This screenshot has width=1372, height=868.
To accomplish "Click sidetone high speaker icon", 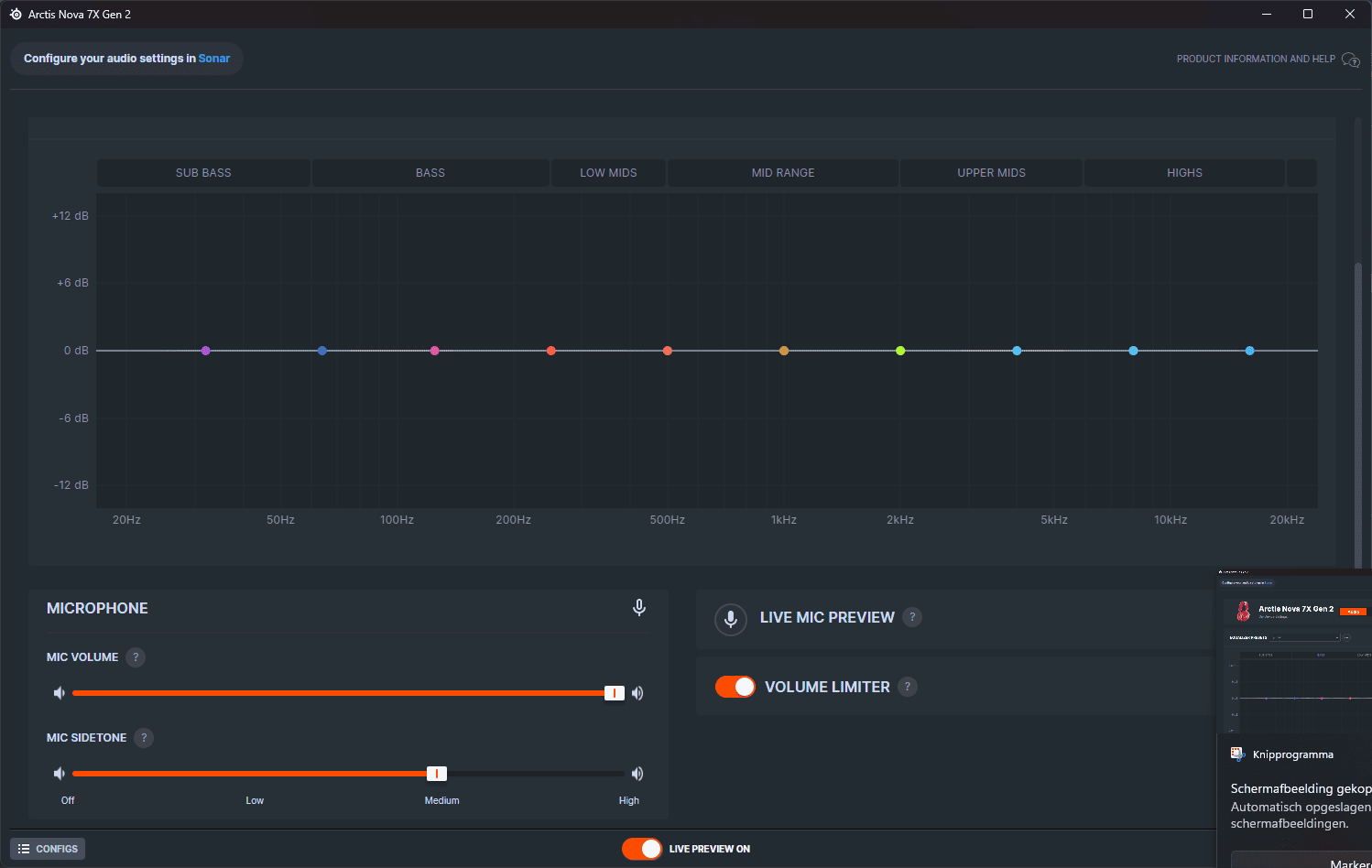I will [x=637, y=774].
